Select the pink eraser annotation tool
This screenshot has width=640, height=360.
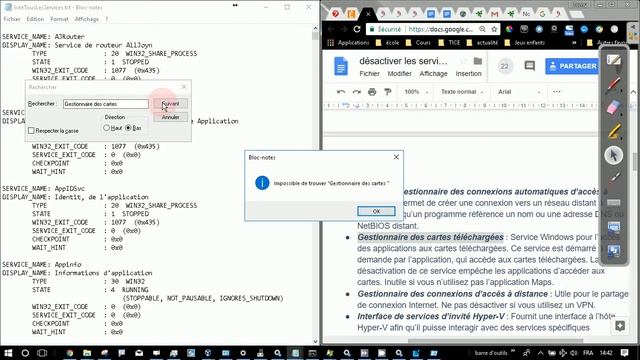[613, 108]
